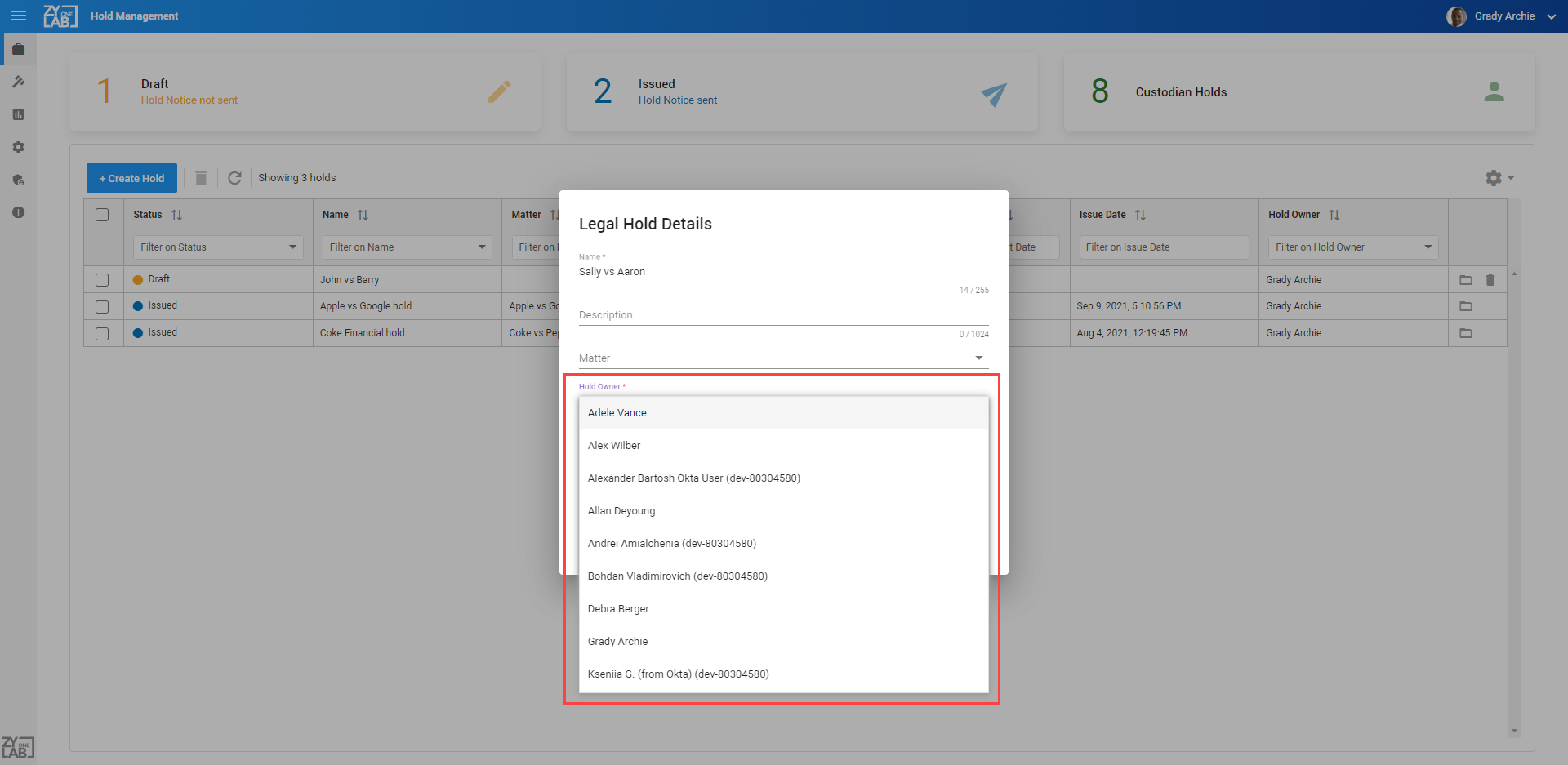Open the reports chart sidebar icon
Screen dimensions: 1568x765
pos(18,114)
